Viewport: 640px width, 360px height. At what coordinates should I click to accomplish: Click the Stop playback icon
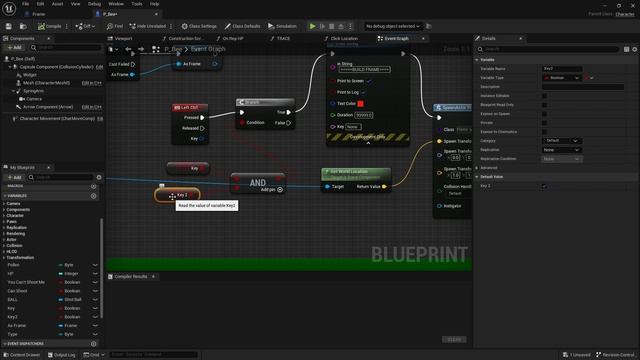click(x=331, y=26)
